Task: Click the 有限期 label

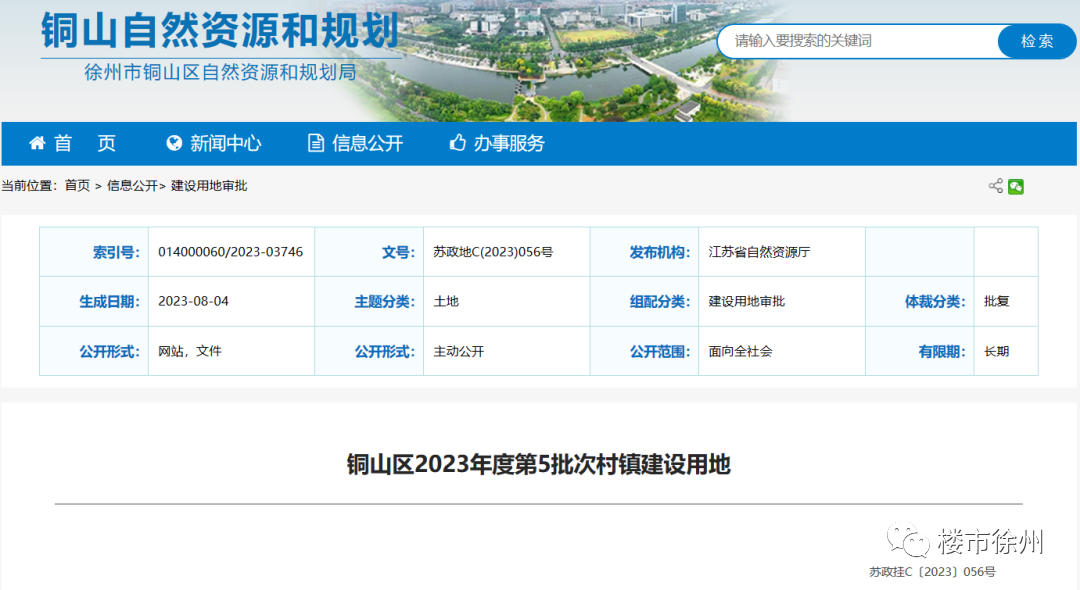Action: click(x=942, y=351)
